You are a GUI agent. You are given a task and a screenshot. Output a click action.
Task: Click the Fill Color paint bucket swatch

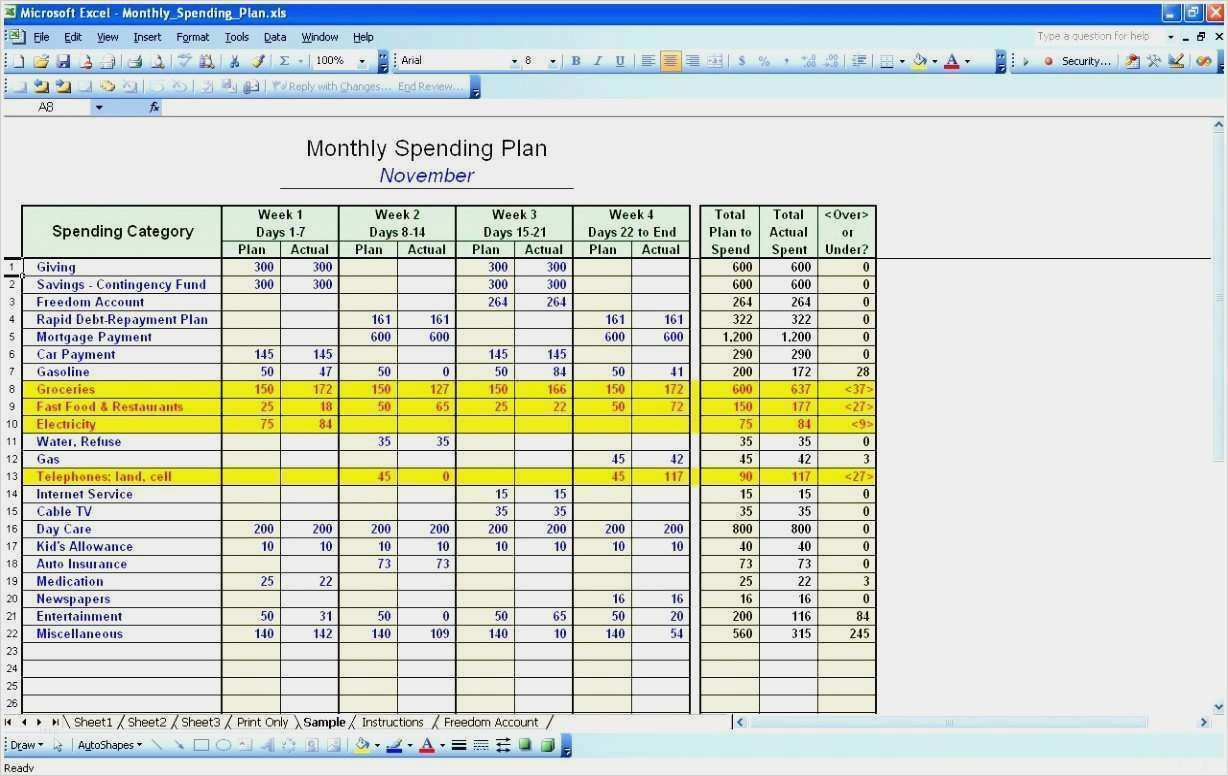pos(919,61)
